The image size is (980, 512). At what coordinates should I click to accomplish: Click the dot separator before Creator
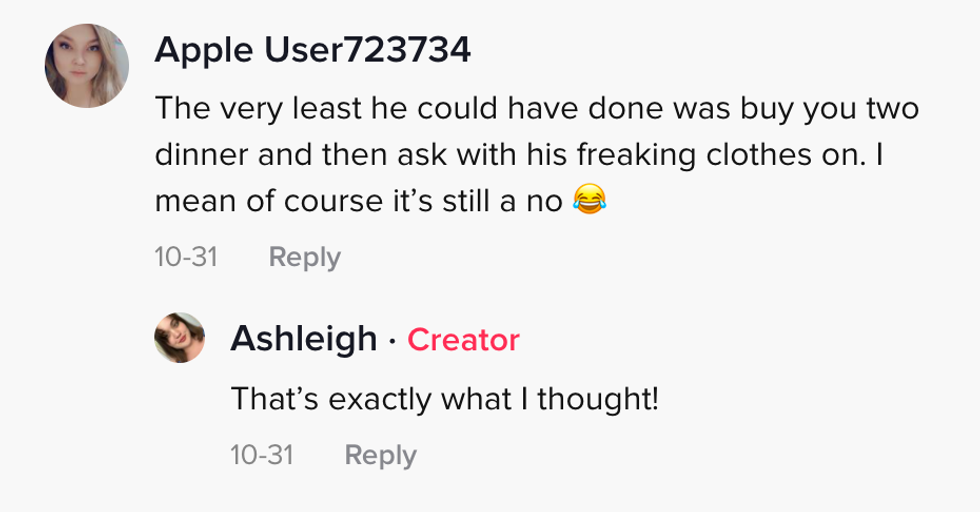(393, 341)
